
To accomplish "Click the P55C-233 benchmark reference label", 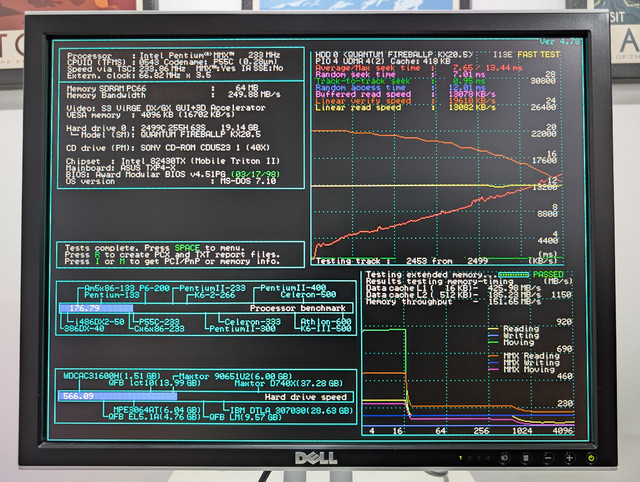I will coord(159,322).
